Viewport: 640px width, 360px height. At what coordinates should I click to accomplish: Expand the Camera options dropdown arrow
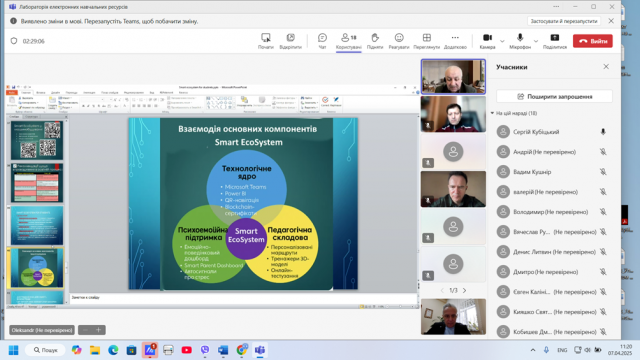tap(502, 41)
